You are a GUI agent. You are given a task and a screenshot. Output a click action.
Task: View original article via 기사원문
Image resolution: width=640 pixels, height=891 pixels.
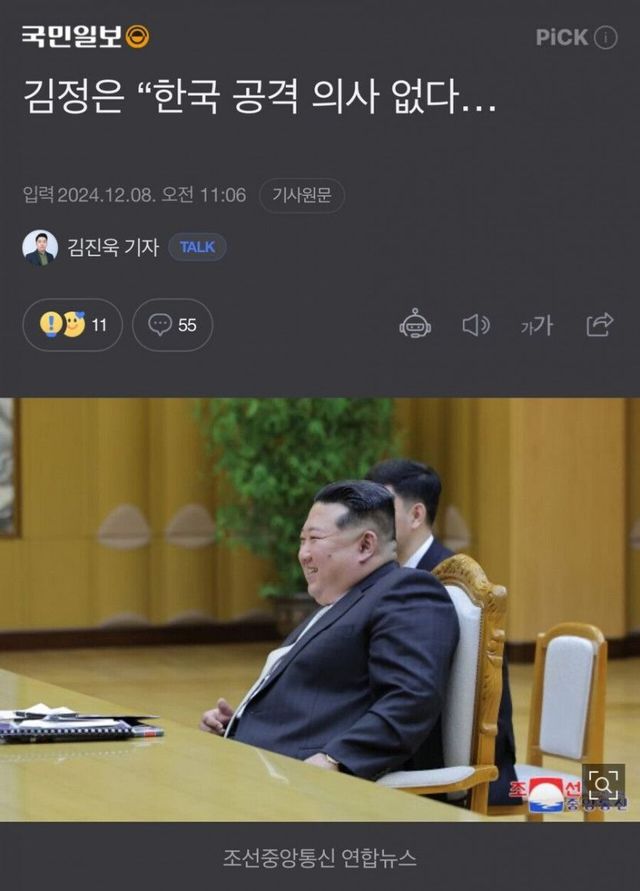302,195
